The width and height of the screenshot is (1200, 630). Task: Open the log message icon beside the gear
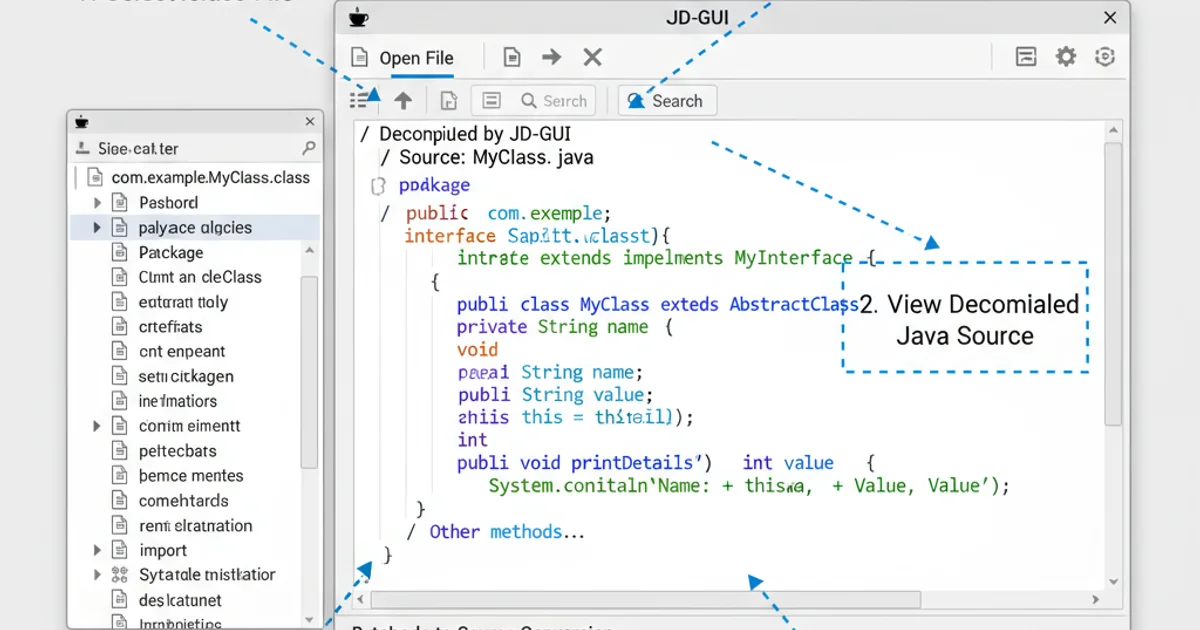pyautogui.click(x=1025, y=57)
